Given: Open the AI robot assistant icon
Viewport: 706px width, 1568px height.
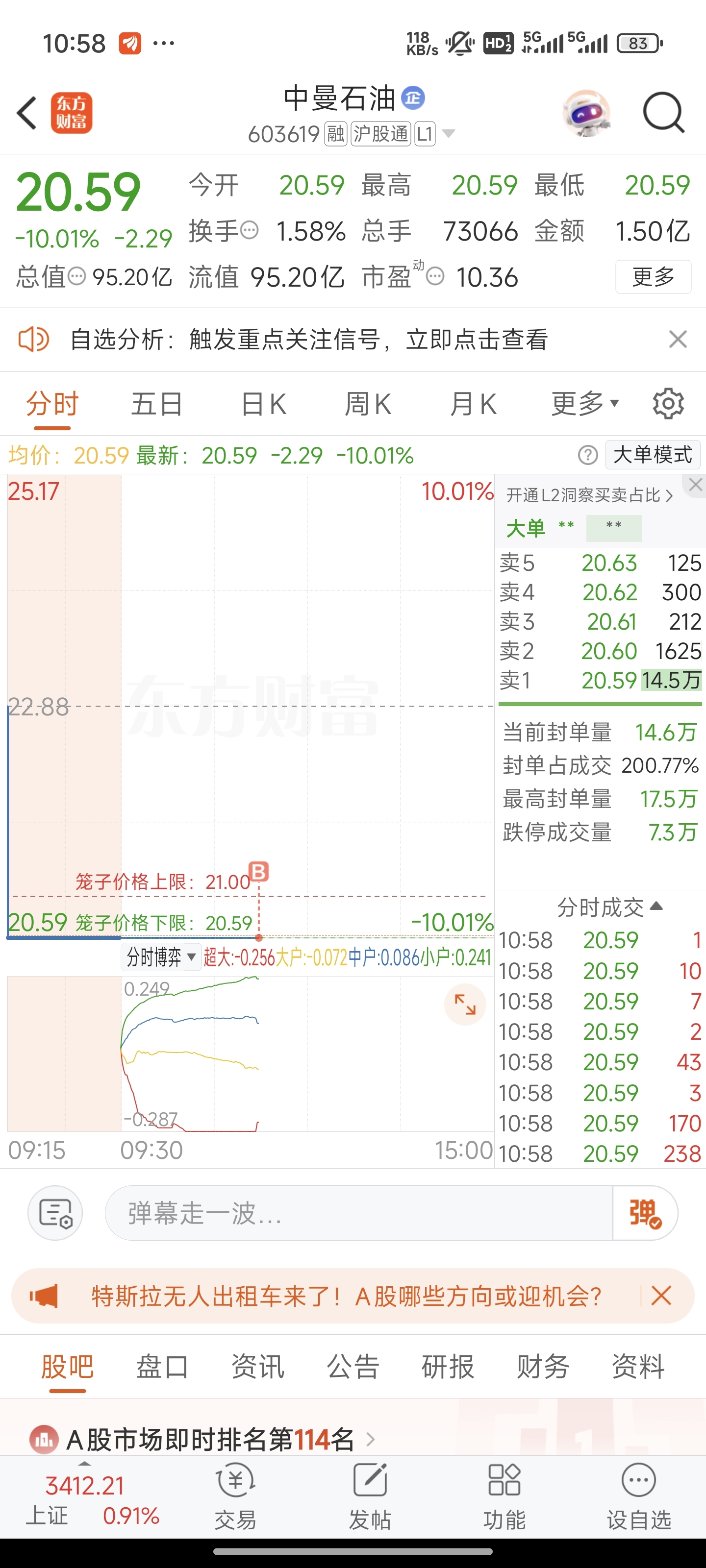Looking at the screenshot, I should [x=586, y=113].
